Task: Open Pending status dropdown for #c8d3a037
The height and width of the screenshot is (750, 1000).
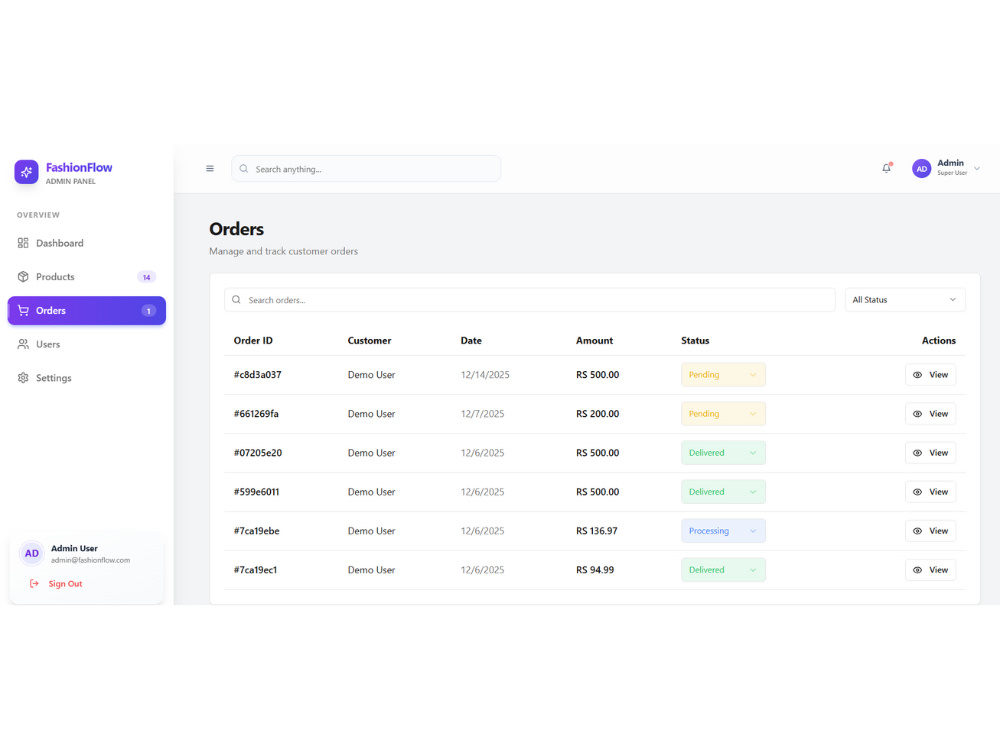Action: point(723,375)
